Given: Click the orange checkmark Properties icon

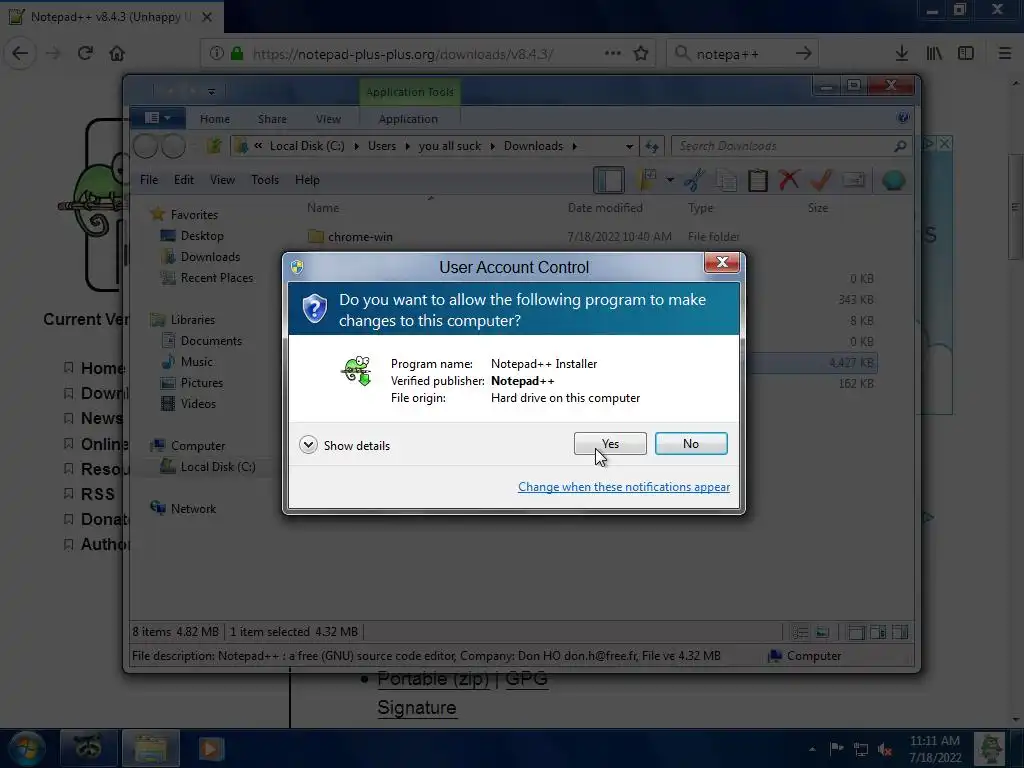Looking at the screenshot, I should [821, 180].
